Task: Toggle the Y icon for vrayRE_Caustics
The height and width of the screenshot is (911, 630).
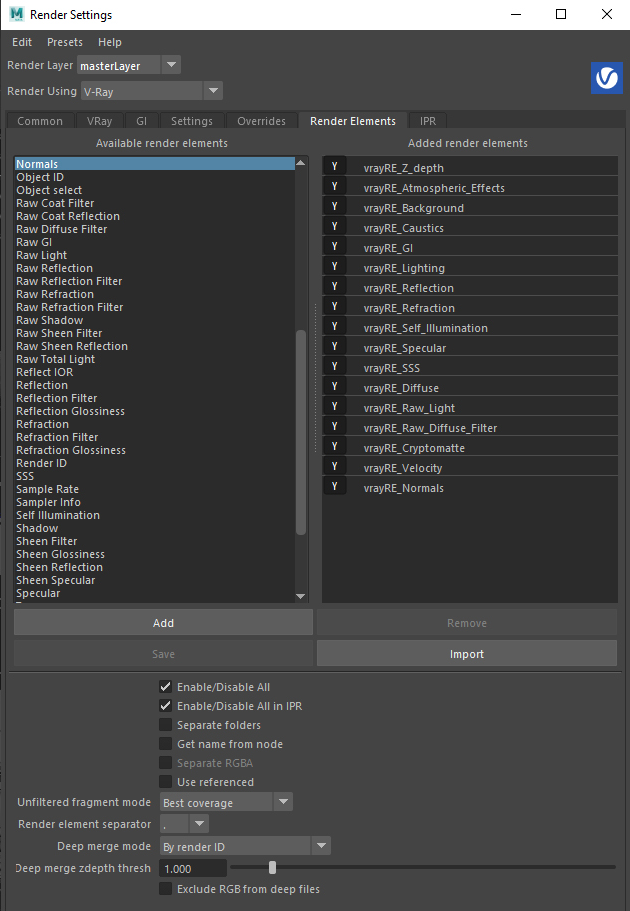Action: click(x=335, y=227)
